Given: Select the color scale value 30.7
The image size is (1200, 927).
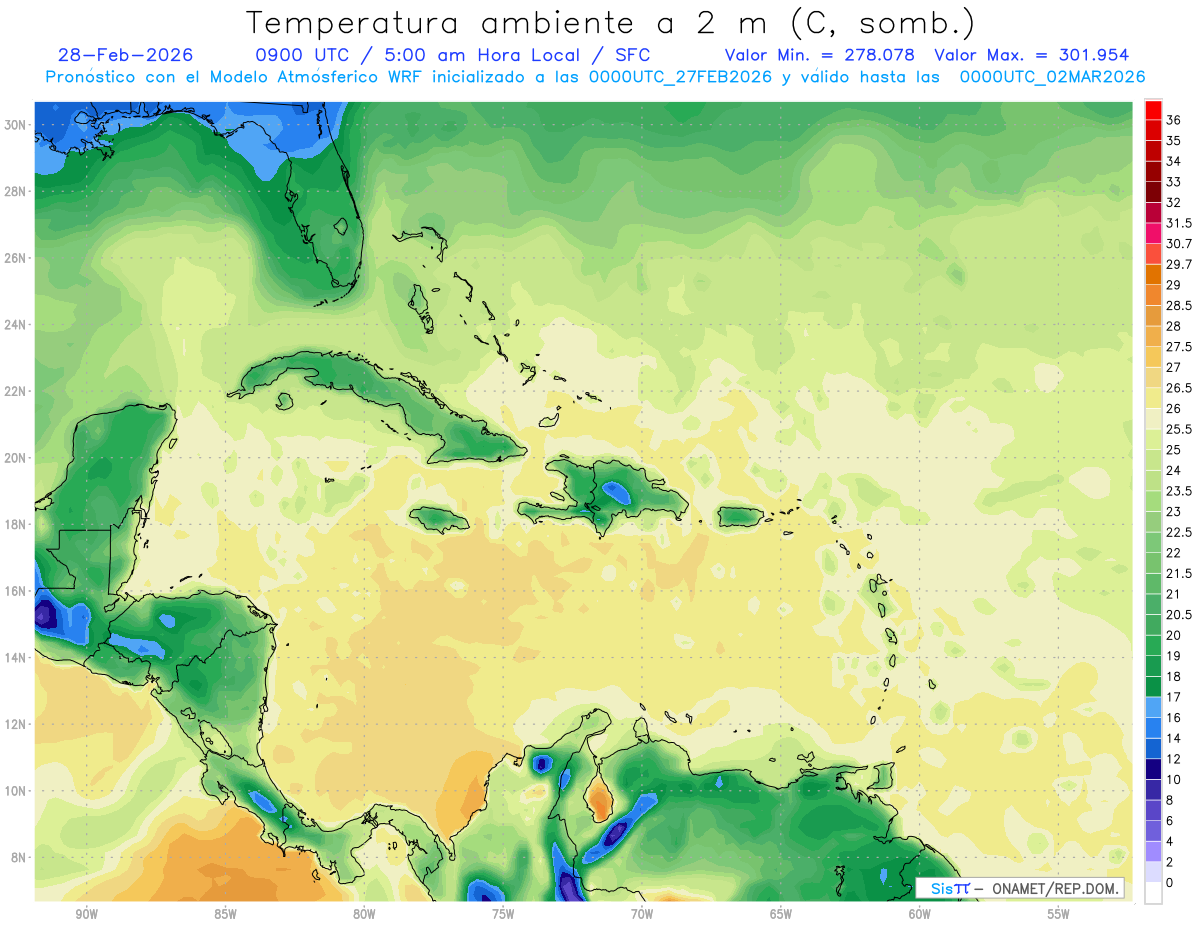Looking at the screenshot, I should coord(1179,244).
